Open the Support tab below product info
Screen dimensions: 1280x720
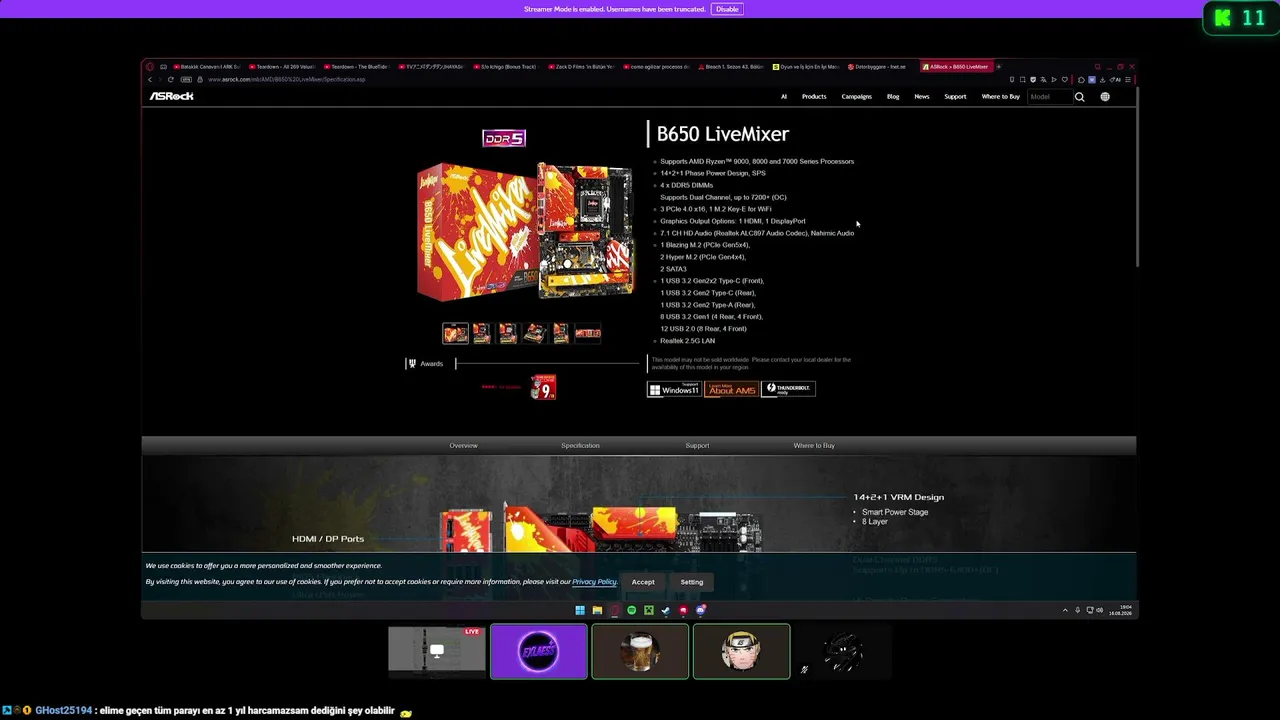pos(697,446)
